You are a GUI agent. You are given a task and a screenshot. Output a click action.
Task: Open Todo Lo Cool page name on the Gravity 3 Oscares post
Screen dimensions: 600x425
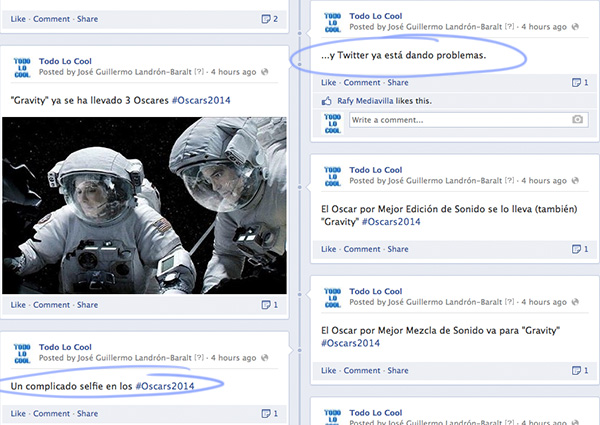tap(65, 61)
